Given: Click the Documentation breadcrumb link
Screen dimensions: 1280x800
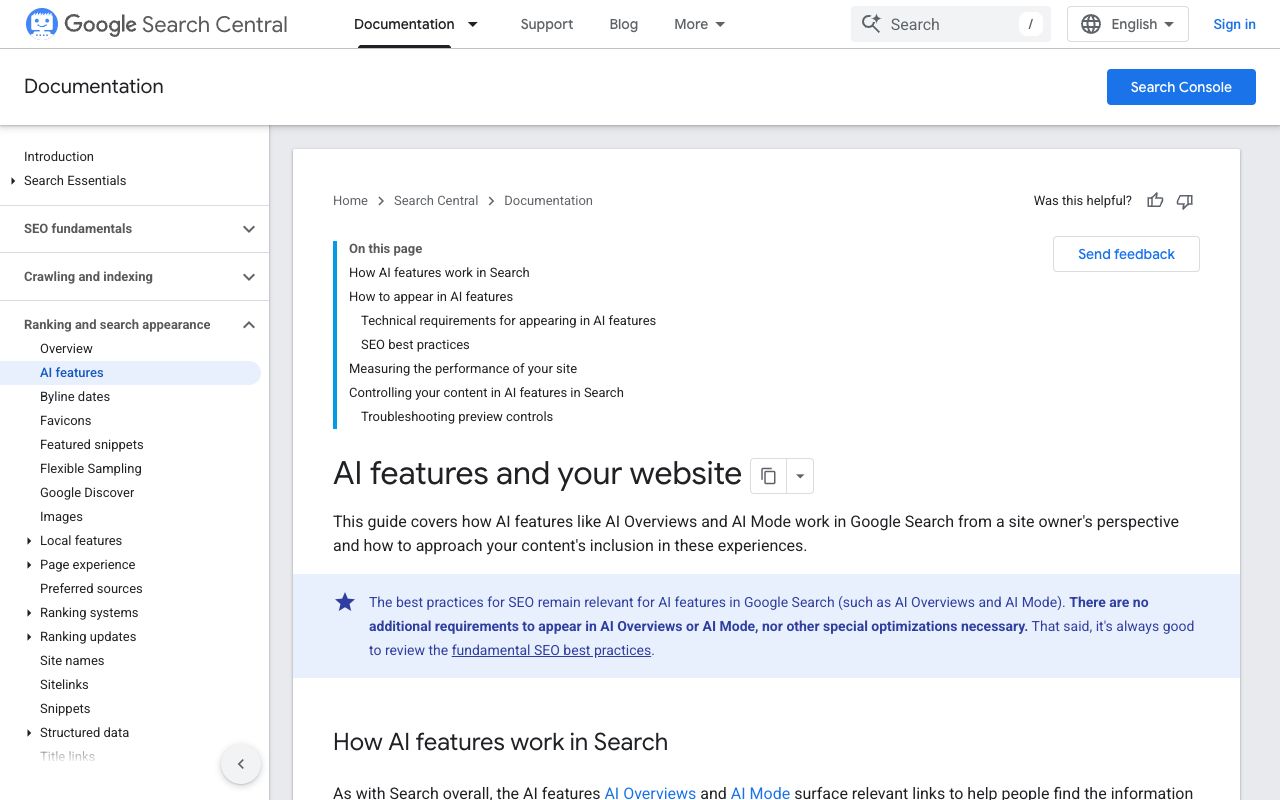Looking at the screenshot, I should (x=548, y=201).
